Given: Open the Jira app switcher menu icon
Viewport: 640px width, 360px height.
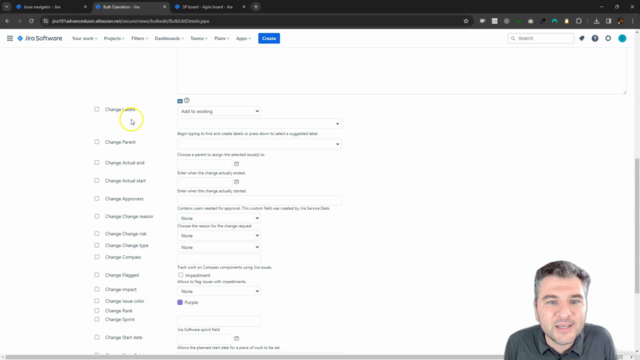Looking at the screenshot, I should click(x=10, y=38).
